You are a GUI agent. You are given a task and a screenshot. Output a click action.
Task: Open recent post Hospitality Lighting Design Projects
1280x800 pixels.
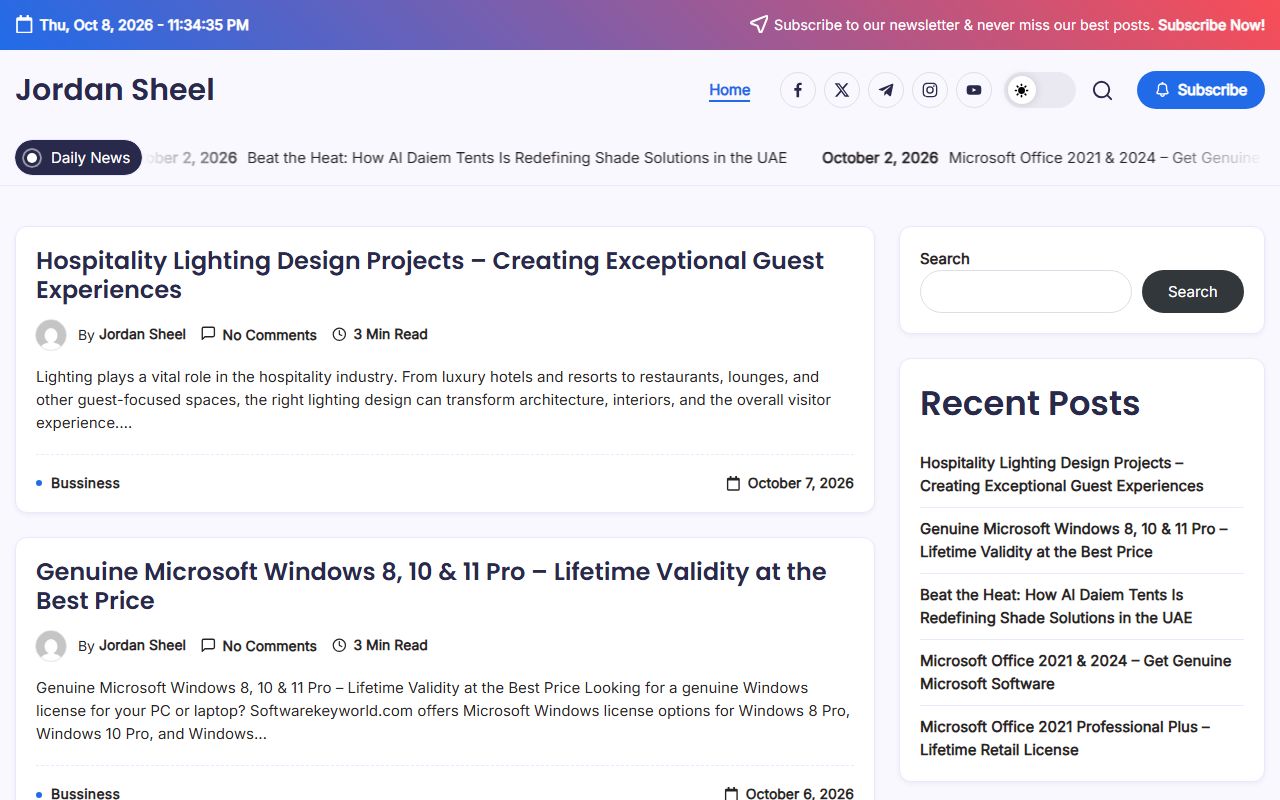1062,474
